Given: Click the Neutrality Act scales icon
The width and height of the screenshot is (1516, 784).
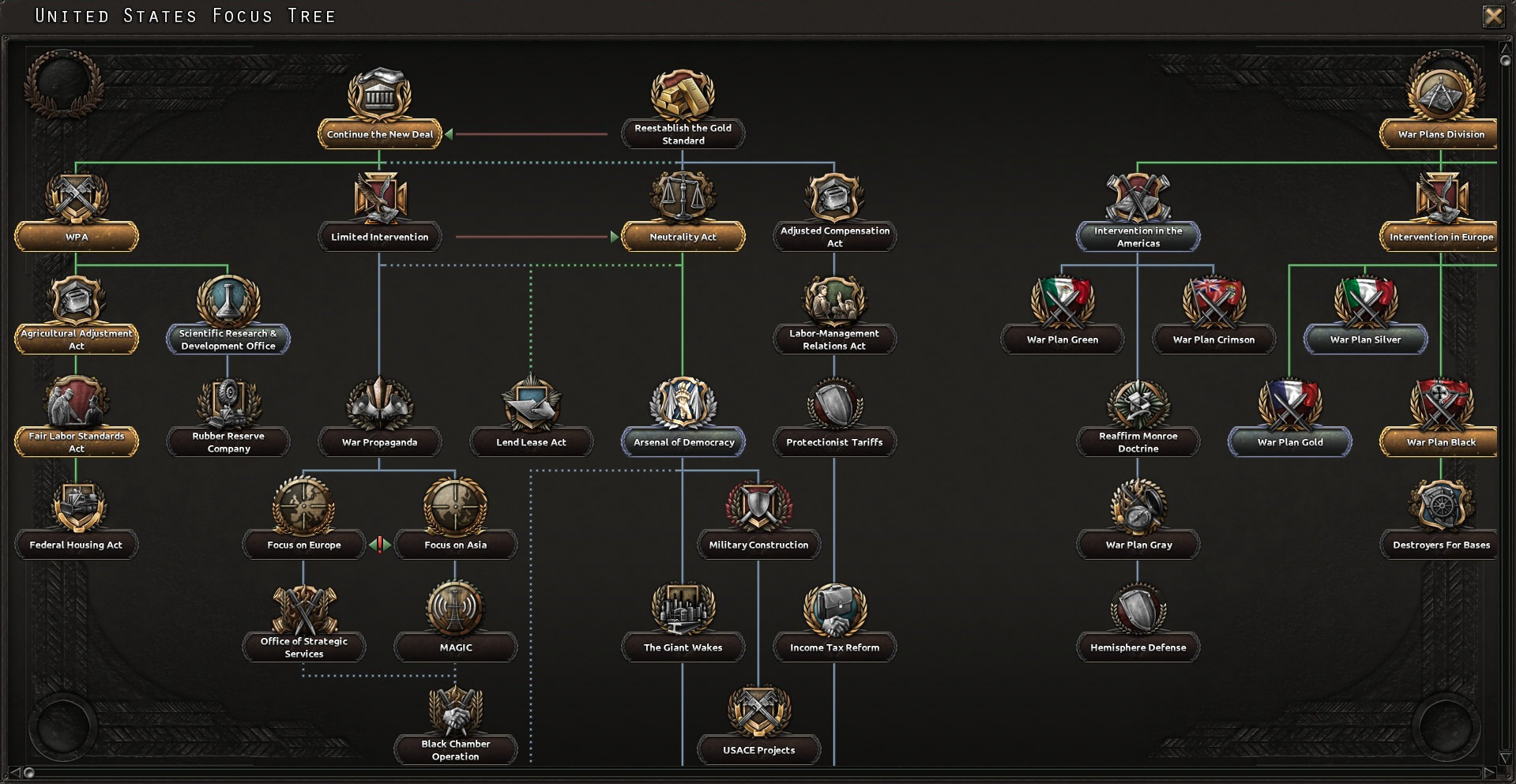Looking at the screenshot, I should coord(683,196).
